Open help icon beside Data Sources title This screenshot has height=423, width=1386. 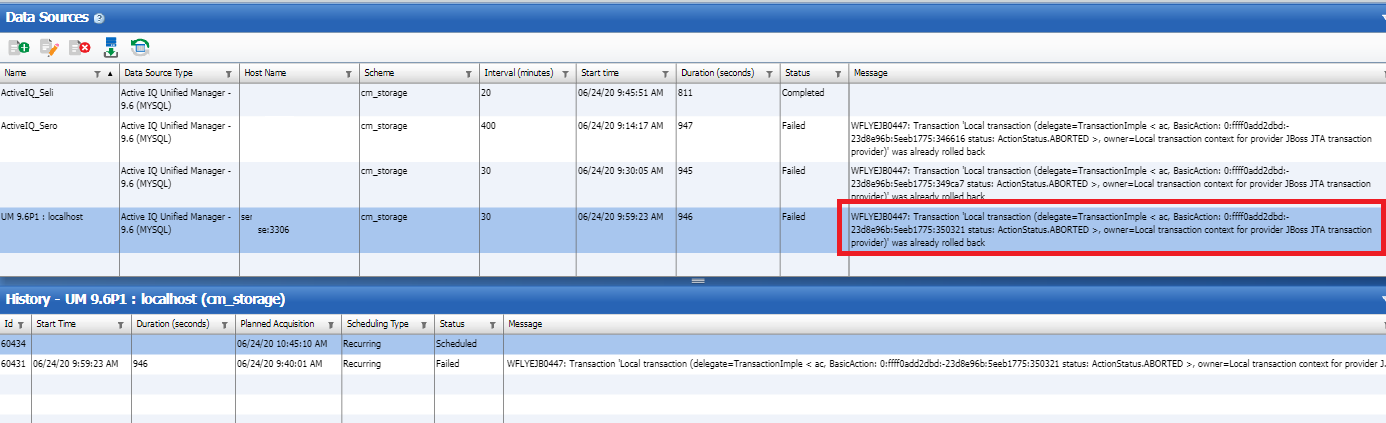[97, 19]
